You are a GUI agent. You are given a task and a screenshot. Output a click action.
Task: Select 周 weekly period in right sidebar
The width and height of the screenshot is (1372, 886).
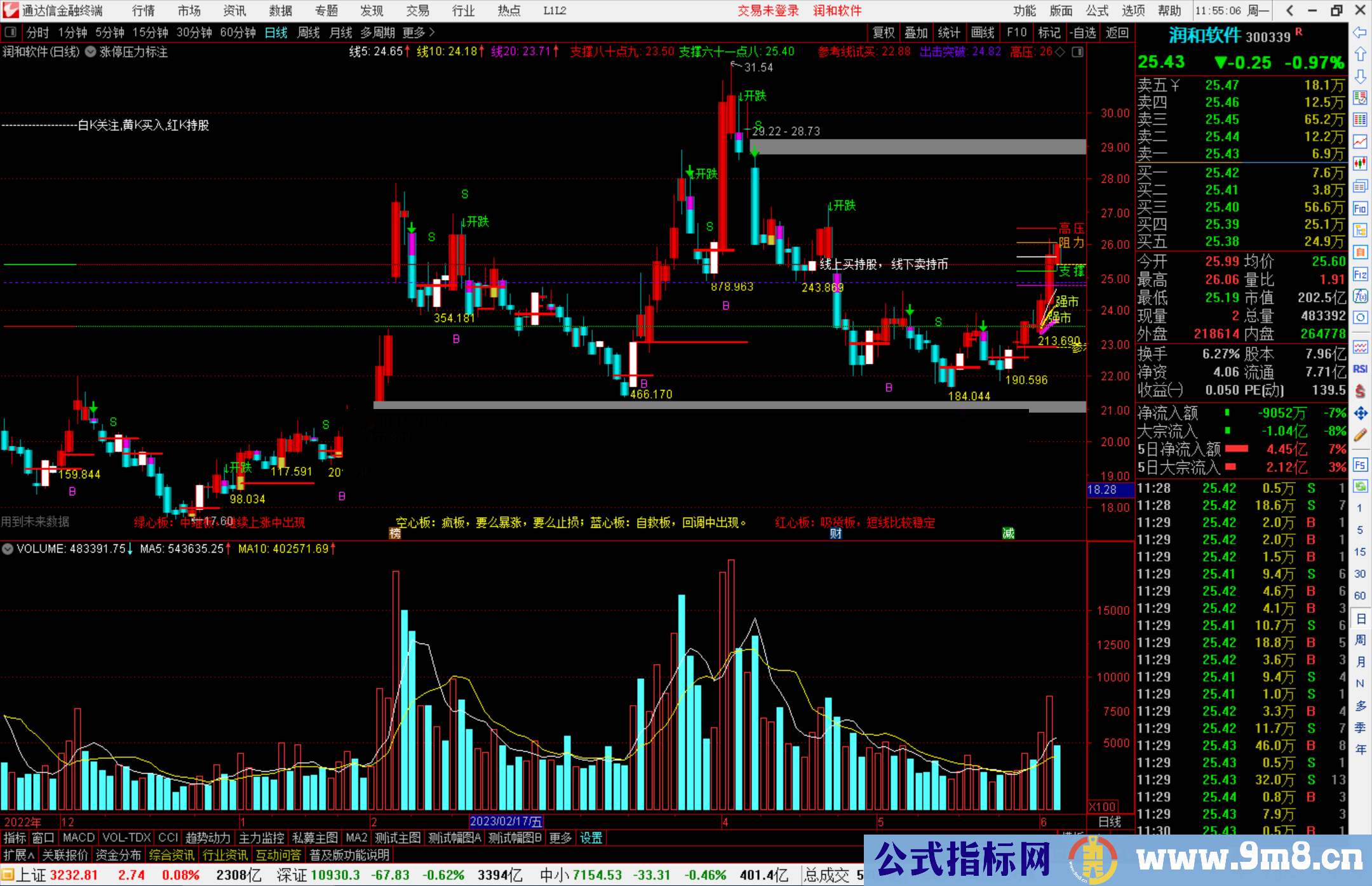click(x=1360, y=640)
